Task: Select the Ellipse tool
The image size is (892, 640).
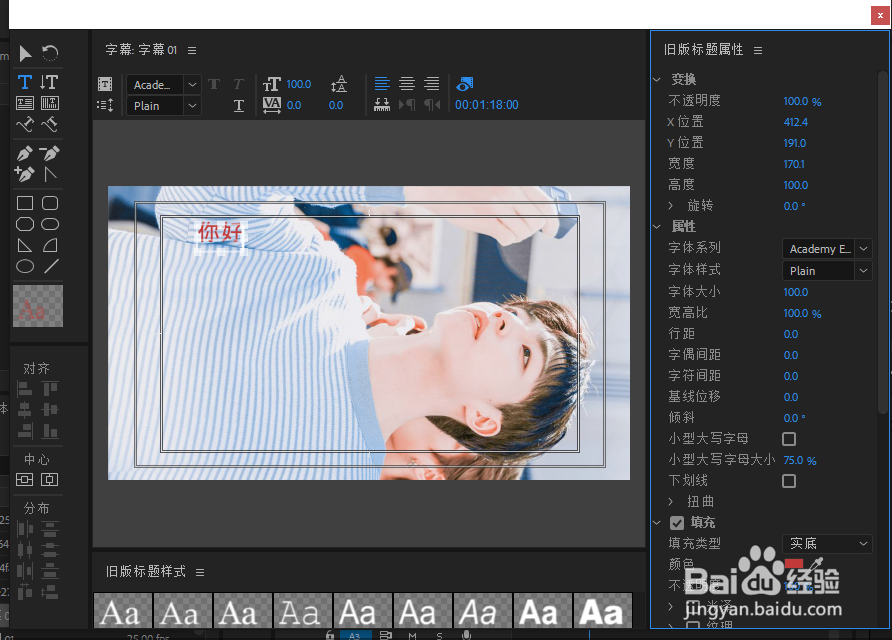Action: 25,266
